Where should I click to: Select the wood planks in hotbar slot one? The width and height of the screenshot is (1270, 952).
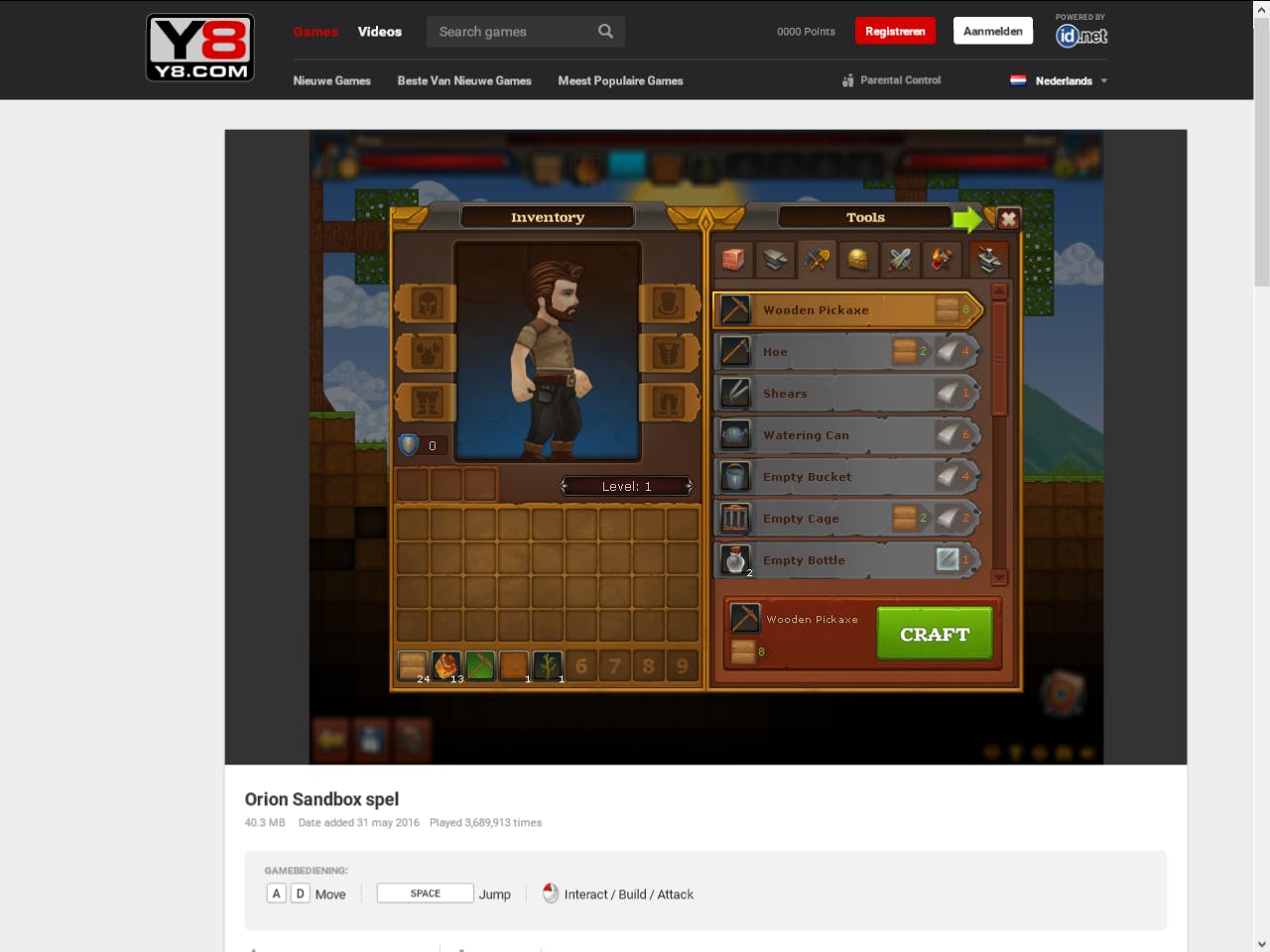(414, 665)
